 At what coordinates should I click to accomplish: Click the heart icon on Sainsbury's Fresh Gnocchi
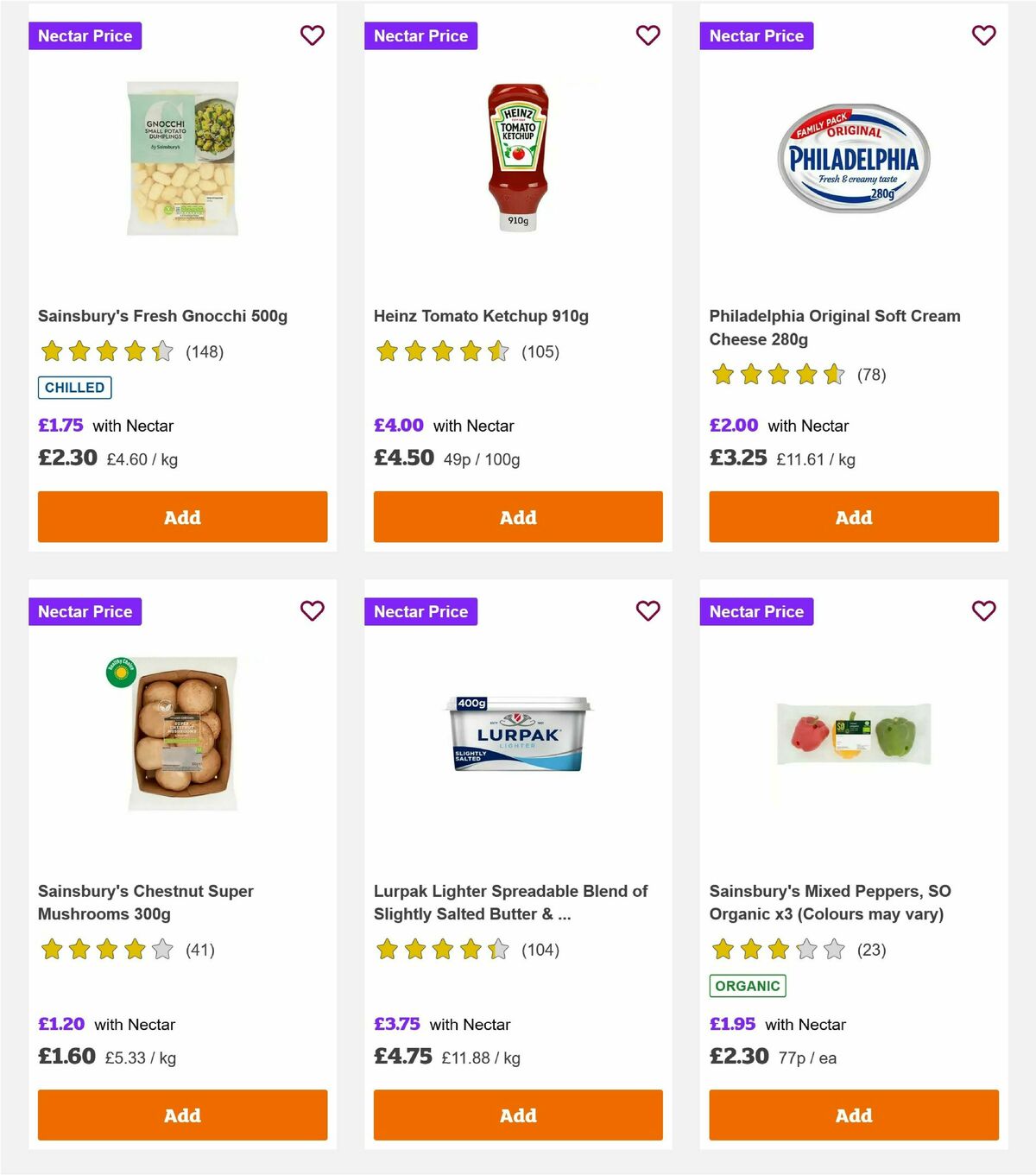(312, 35)
